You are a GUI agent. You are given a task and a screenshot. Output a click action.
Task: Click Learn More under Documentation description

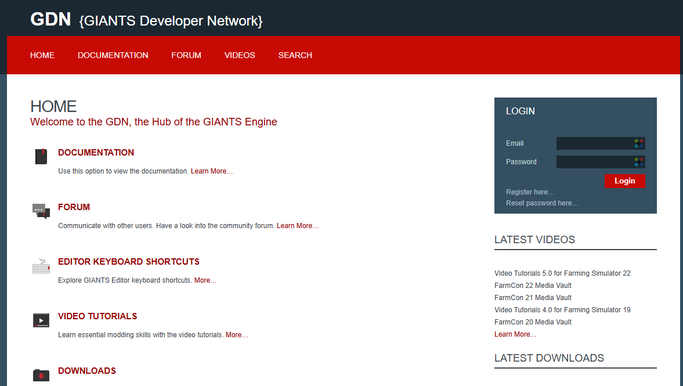point(212,171)
